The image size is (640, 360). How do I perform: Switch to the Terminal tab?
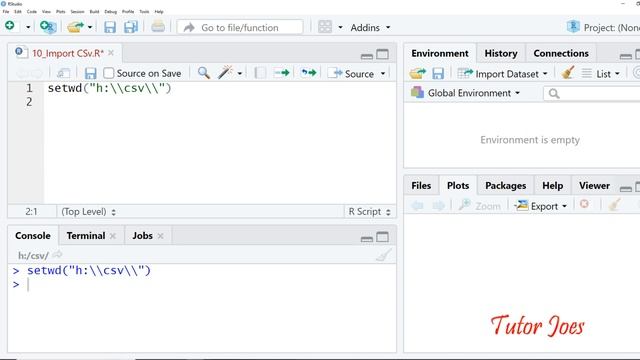86,236
